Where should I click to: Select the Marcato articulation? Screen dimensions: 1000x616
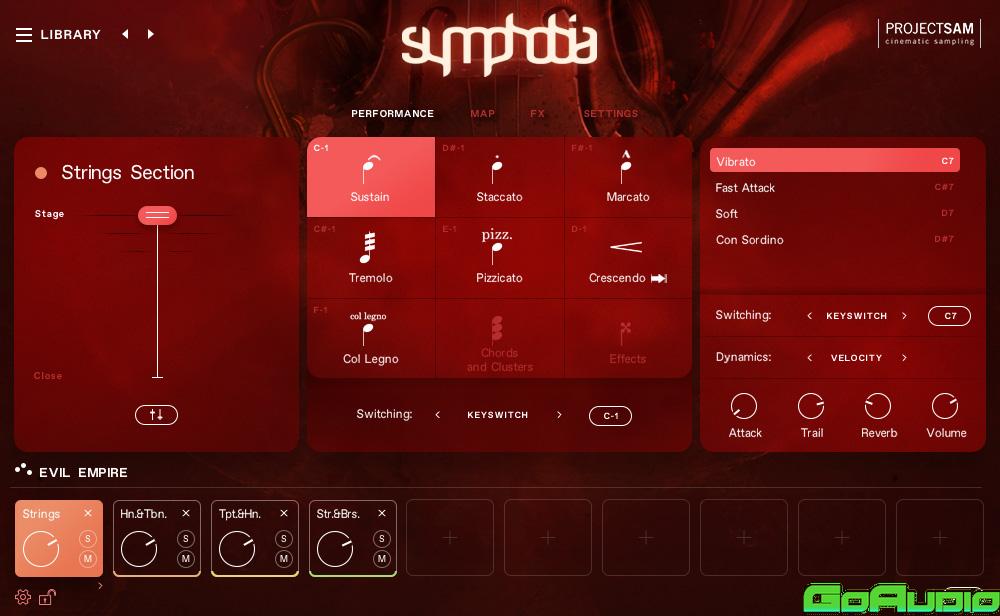(x=627, y=178)
